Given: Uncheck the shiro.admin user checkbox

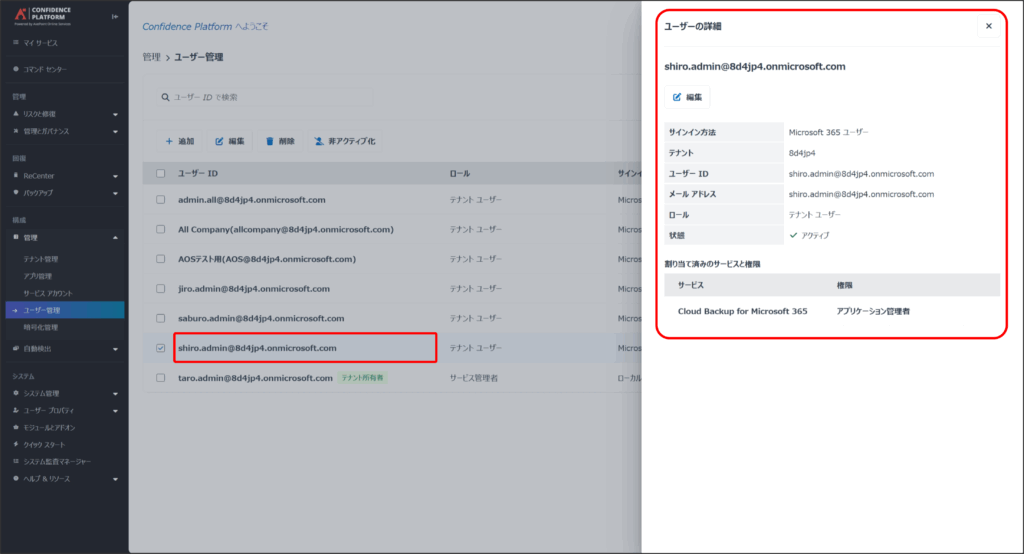Looking at the screenshot, I should pos(161,348).
